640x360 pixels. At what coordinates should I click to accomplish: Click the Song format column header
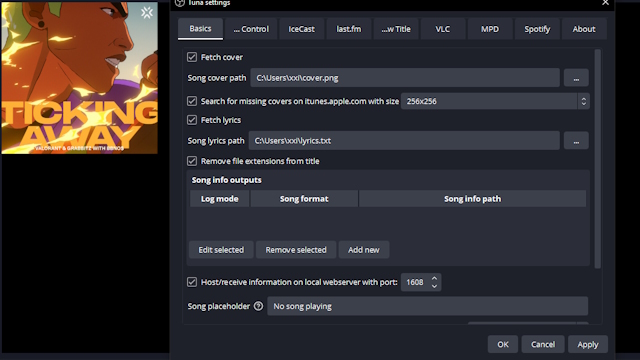click(304, 199)
